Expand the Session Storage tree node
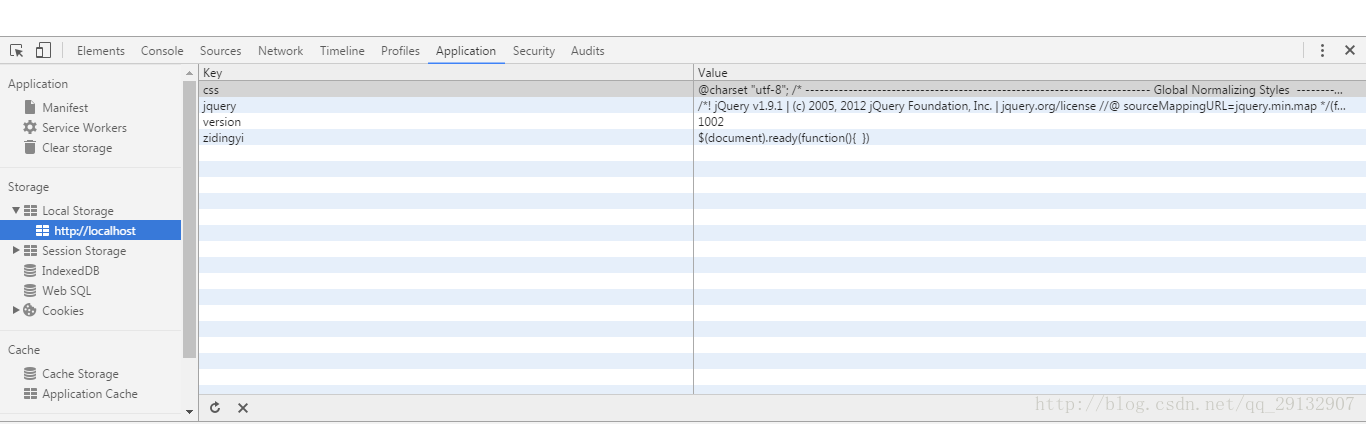Viewport: 1366px width, 424px height. (x=16, y=250)
